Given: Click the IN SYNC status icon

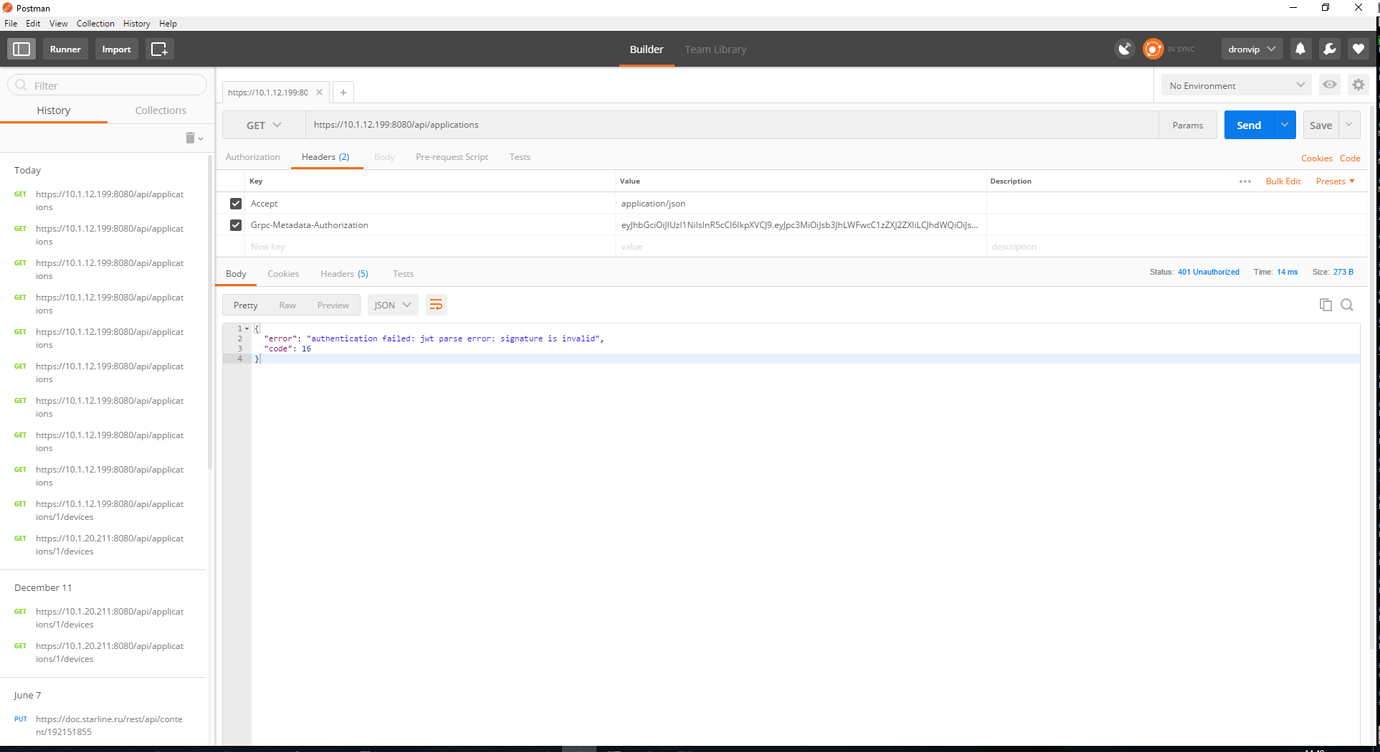Looking at the screenshot, I should tap(1152, 48).
